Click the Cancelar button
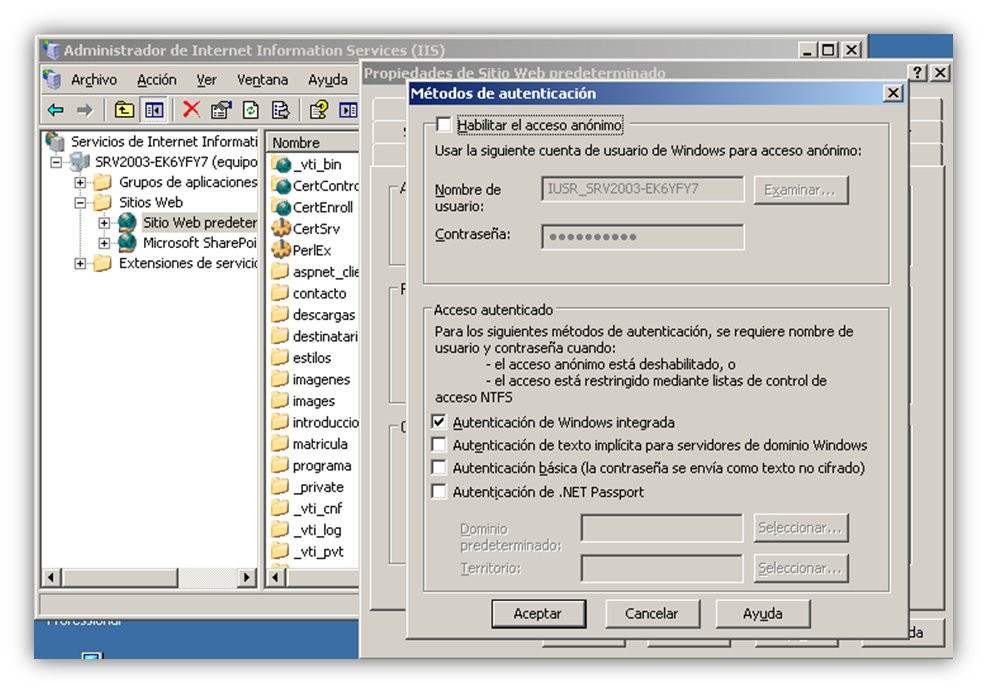The image size is (987, 693). (652, 614)
